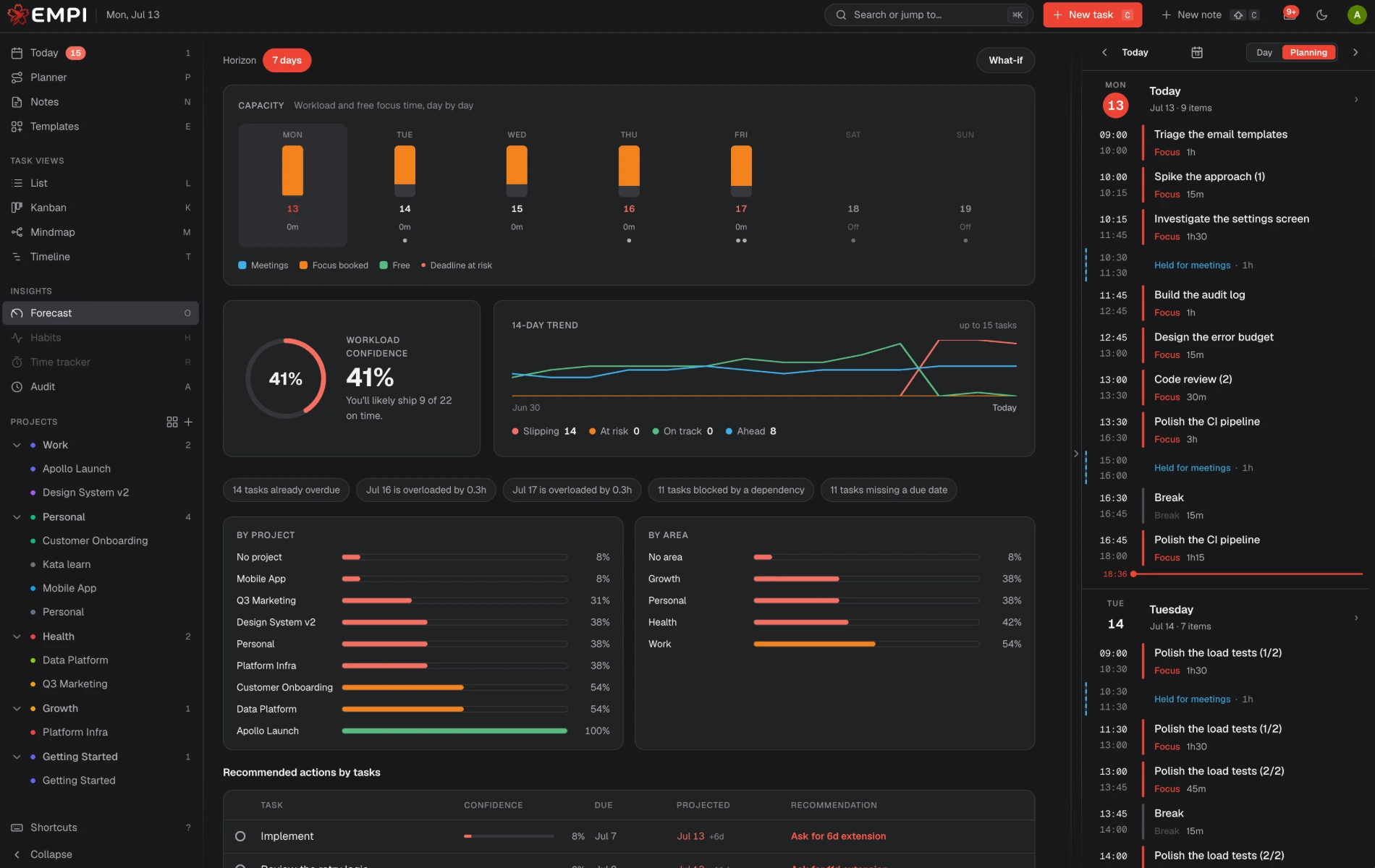
Task: Click the user avatar A
Action: pos(1356,14)
